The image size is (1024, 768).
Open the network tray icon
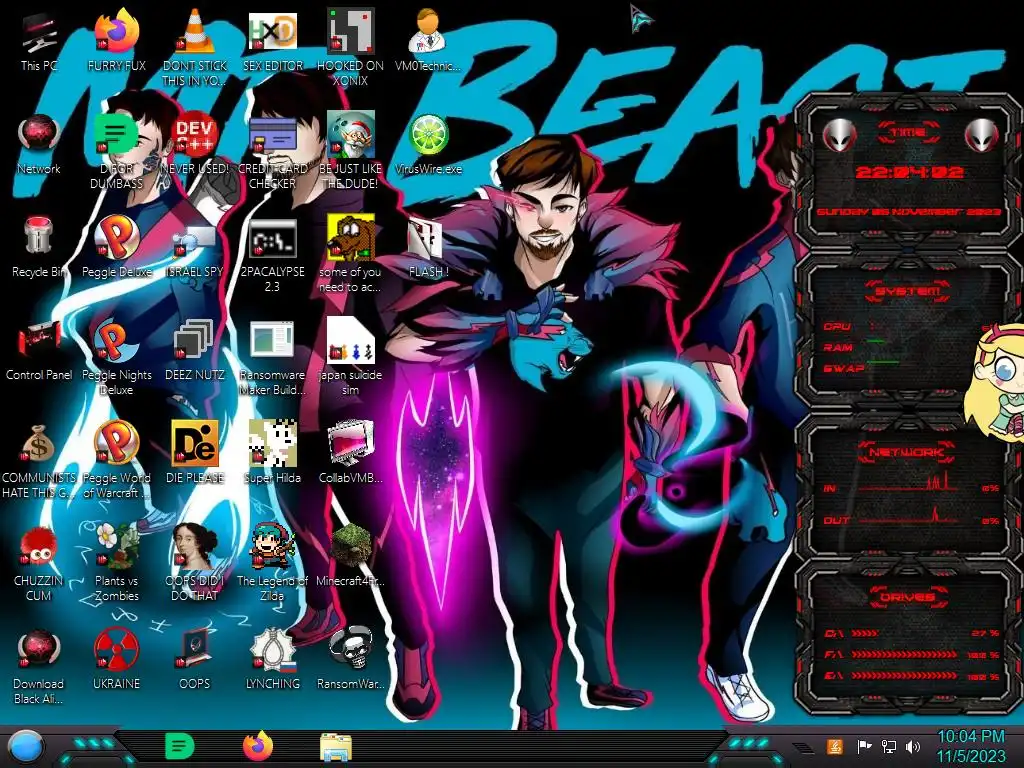click(889, 746)
